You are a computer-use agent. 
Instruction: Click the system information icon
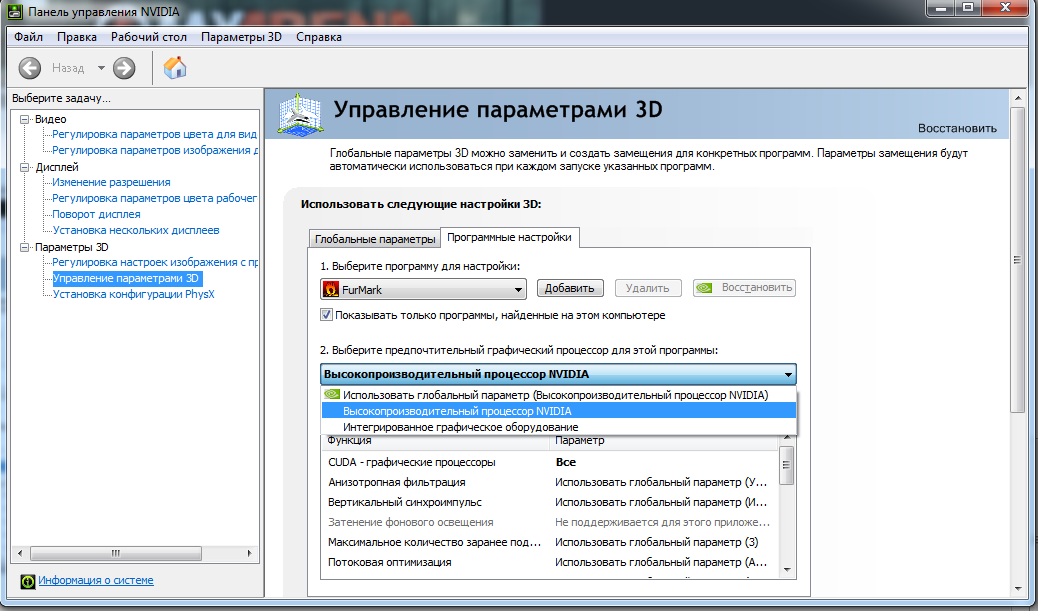pyautogui.click(x=28, y=581)
